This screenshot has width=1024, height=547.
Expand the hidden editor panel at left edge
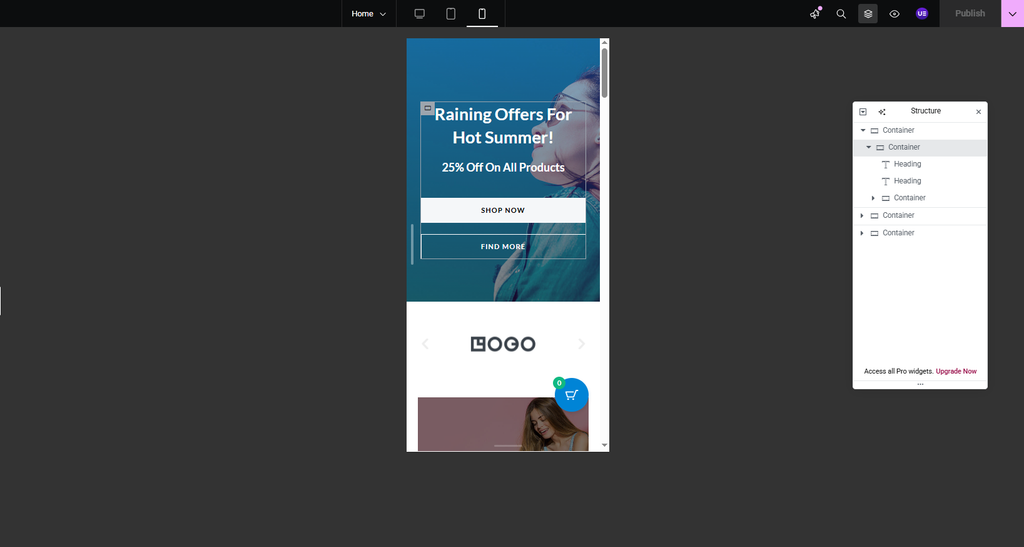point(1,301)
